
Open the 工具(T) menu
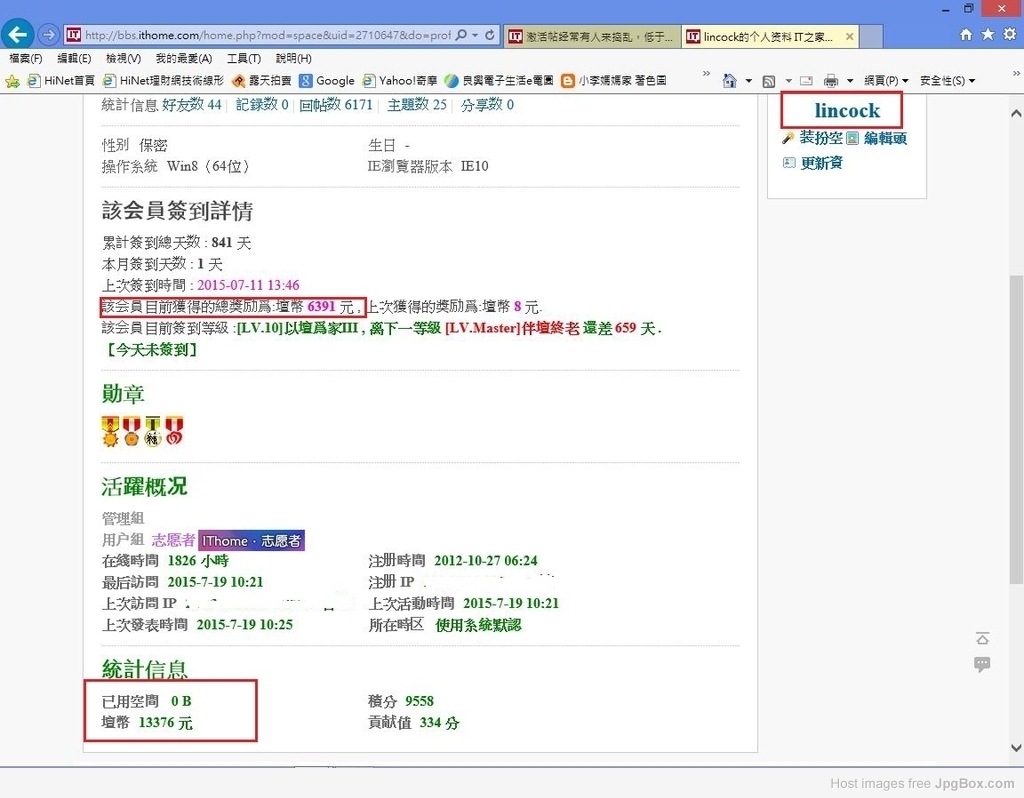coord(243,59)
